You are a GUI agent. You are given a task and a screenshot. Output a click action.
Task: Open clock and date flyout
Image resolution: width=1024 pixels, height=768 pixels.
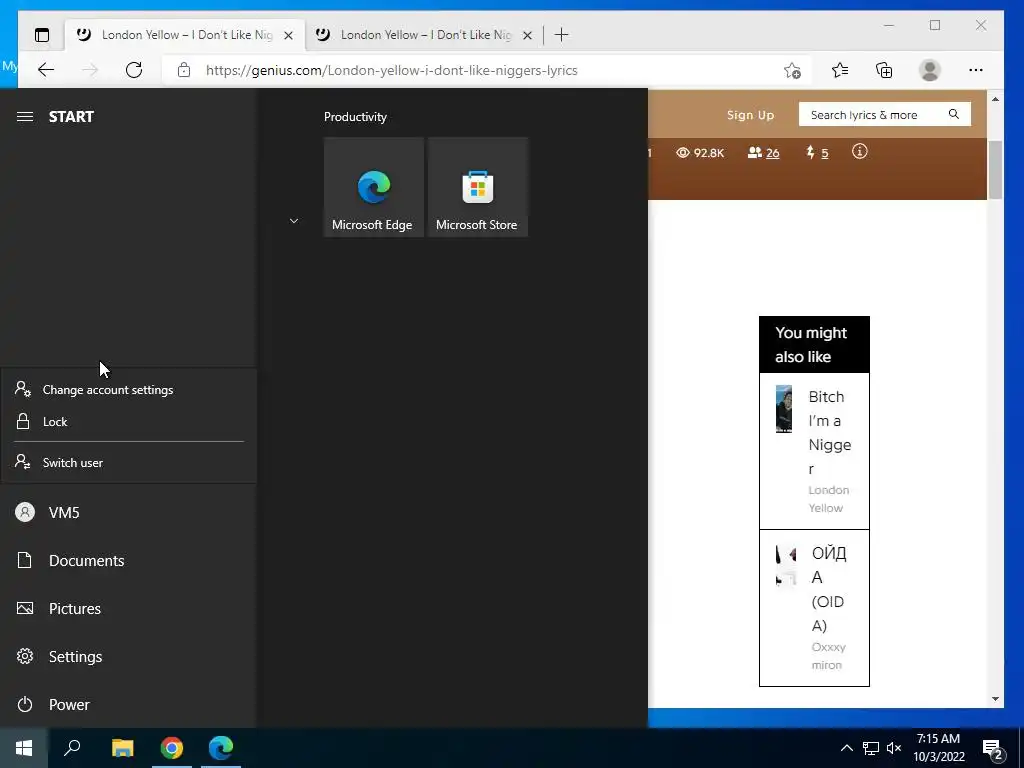pos(938,748)
